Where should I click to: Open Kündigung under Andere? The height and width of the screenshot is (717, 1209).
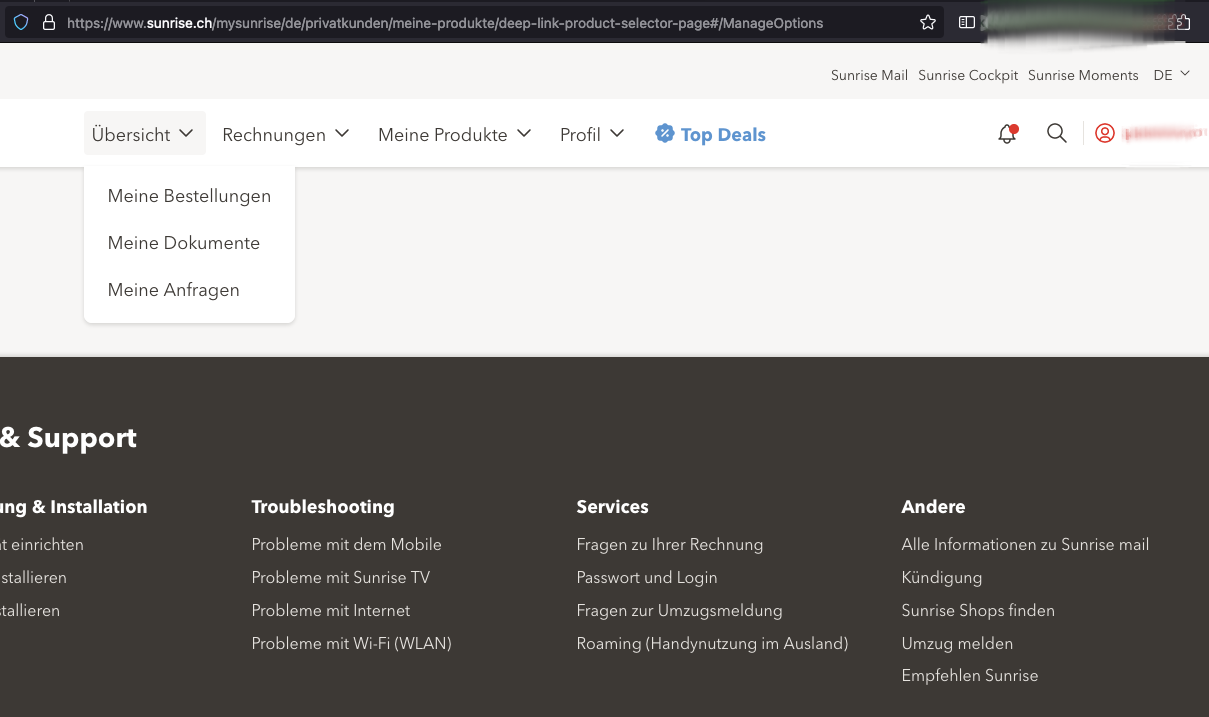pos(941,577)
